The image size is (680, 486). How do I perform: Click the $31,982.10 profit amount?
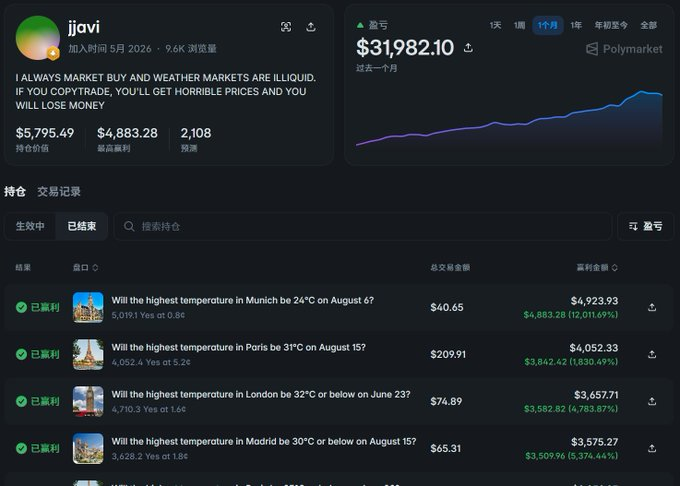pyautogui.click(x=405, y=47)
